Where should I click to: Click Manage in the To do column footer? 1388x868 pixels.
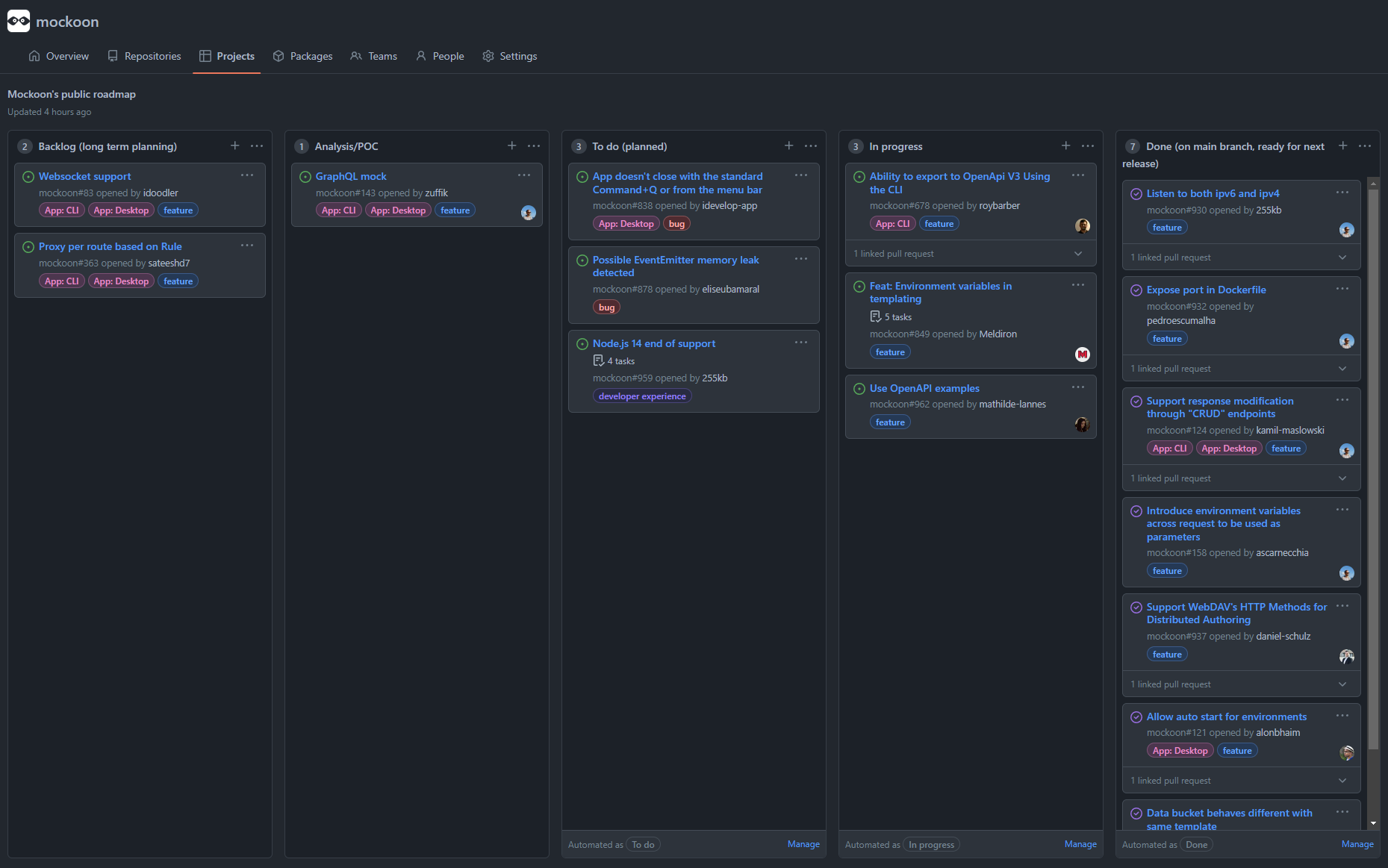click(803, 844)
